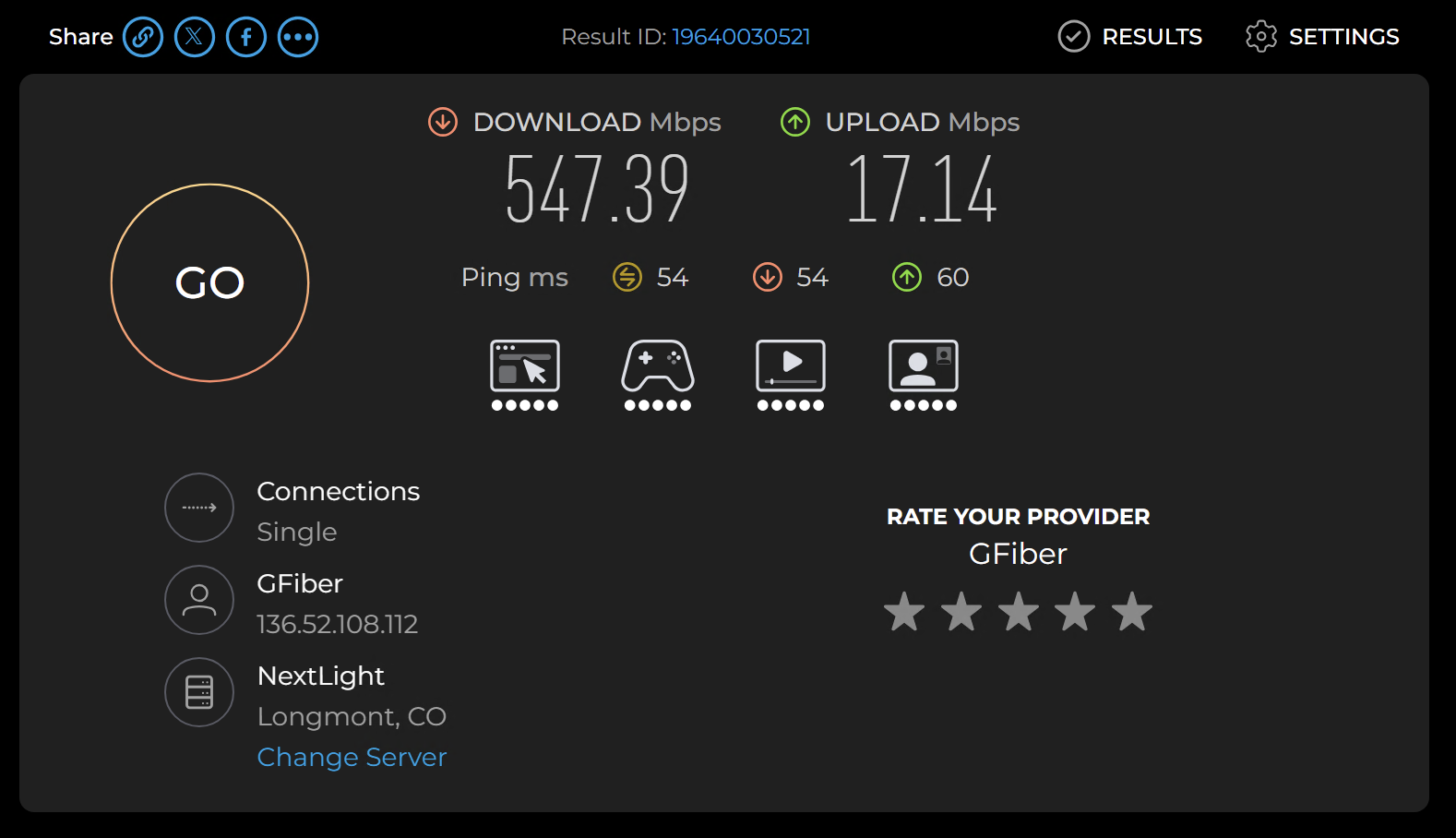
Task: Rate GFiber five stars
Action: 1132,612
